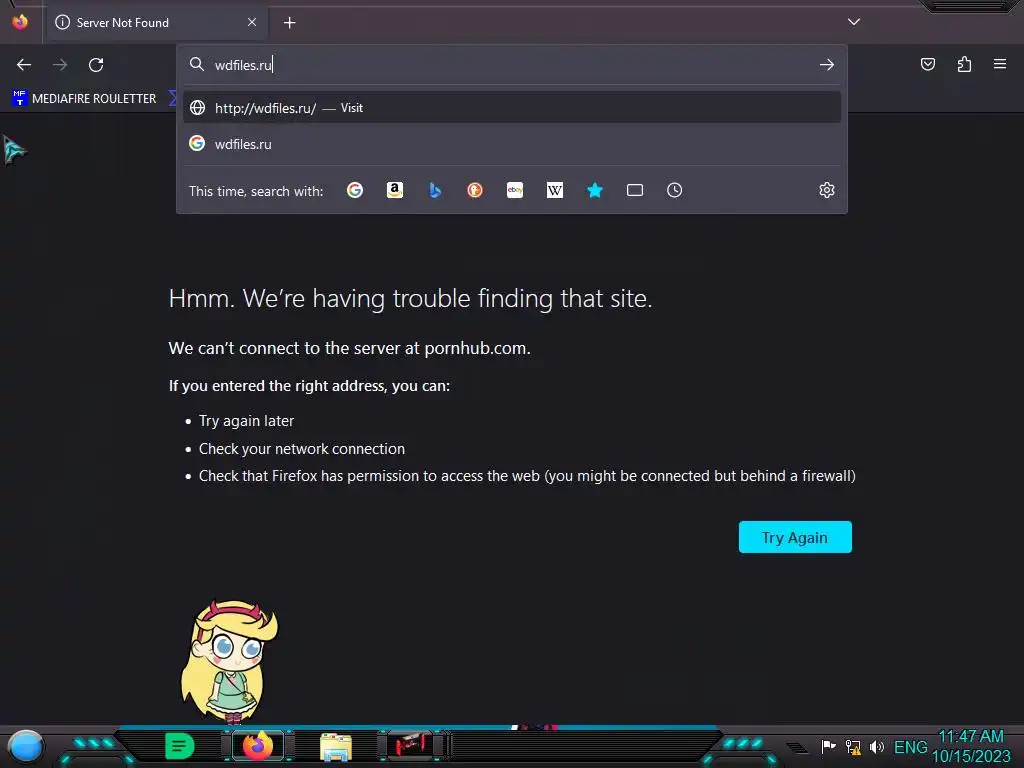Image resolution: width=1024 pixels, height=768 pixels.
Task: Click the forward navigation arrow
Action: pyautogui.click(x=60, y=65)
